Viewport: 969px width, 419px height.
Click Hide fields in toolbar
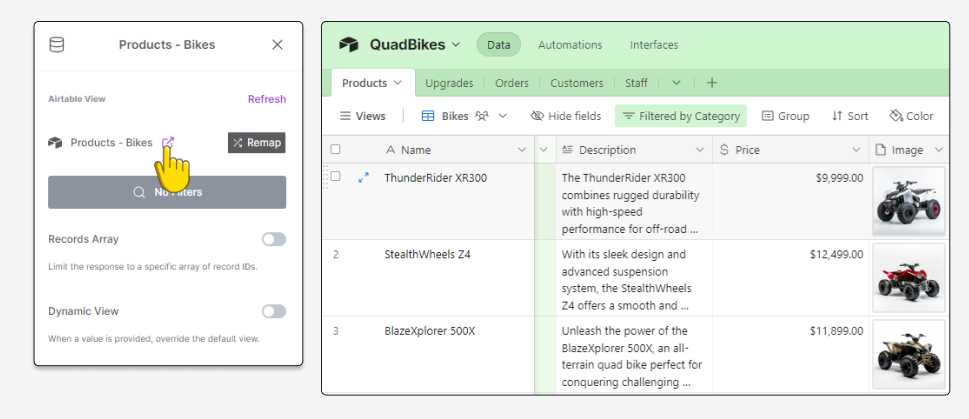pos(565,116)
